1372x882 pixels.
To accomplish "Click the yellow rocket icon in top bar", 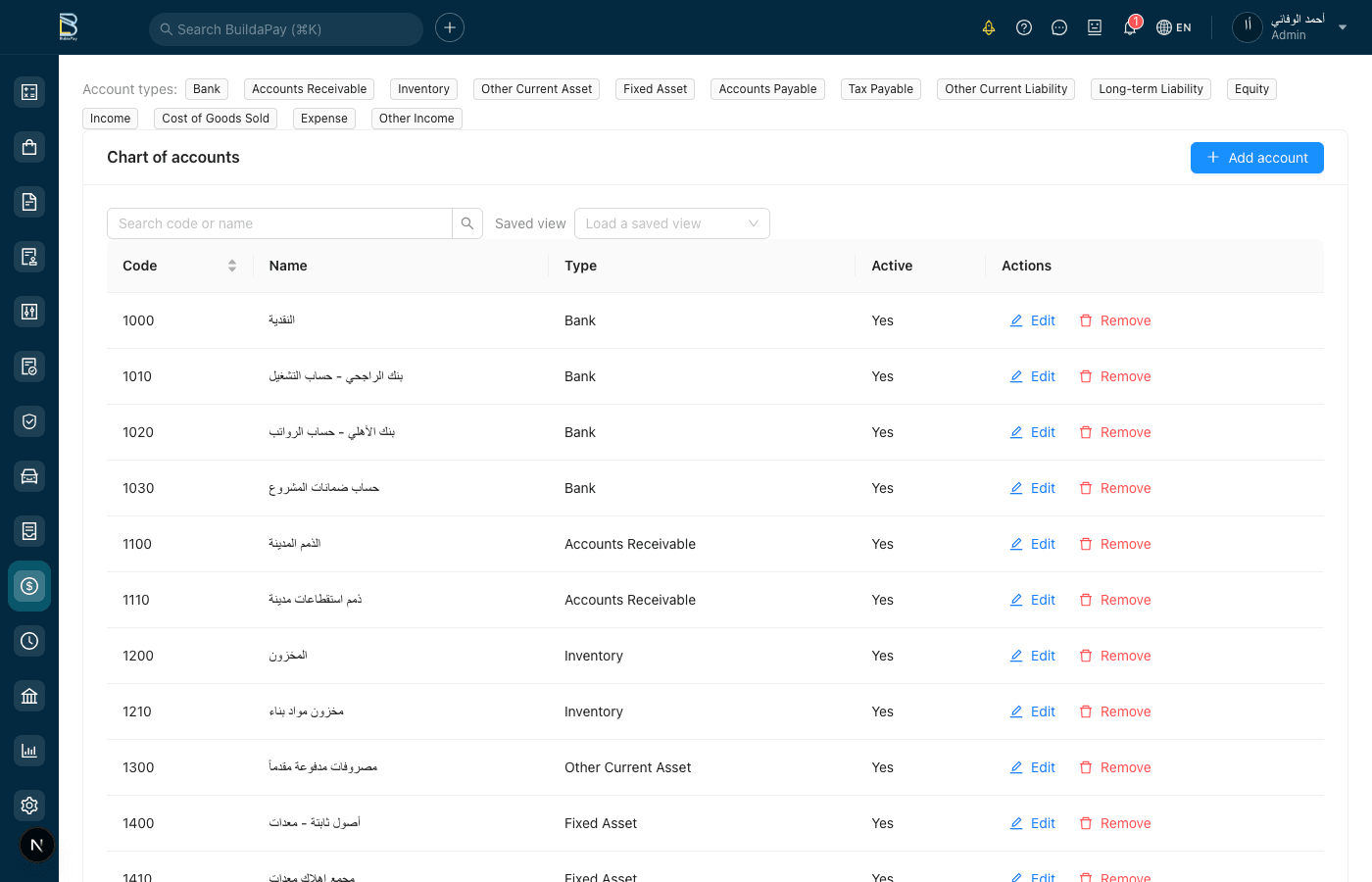I will click(988, 27).
